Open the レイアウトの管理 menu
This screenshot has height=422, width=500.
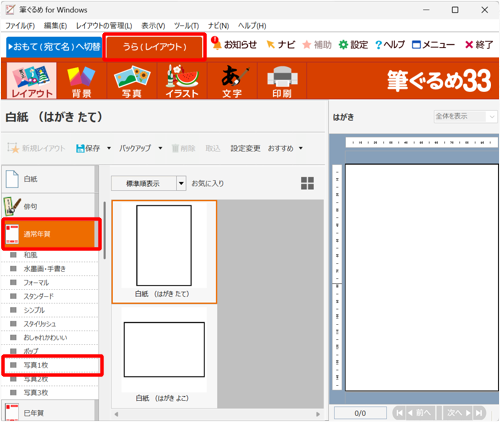[x=104, y=26]
